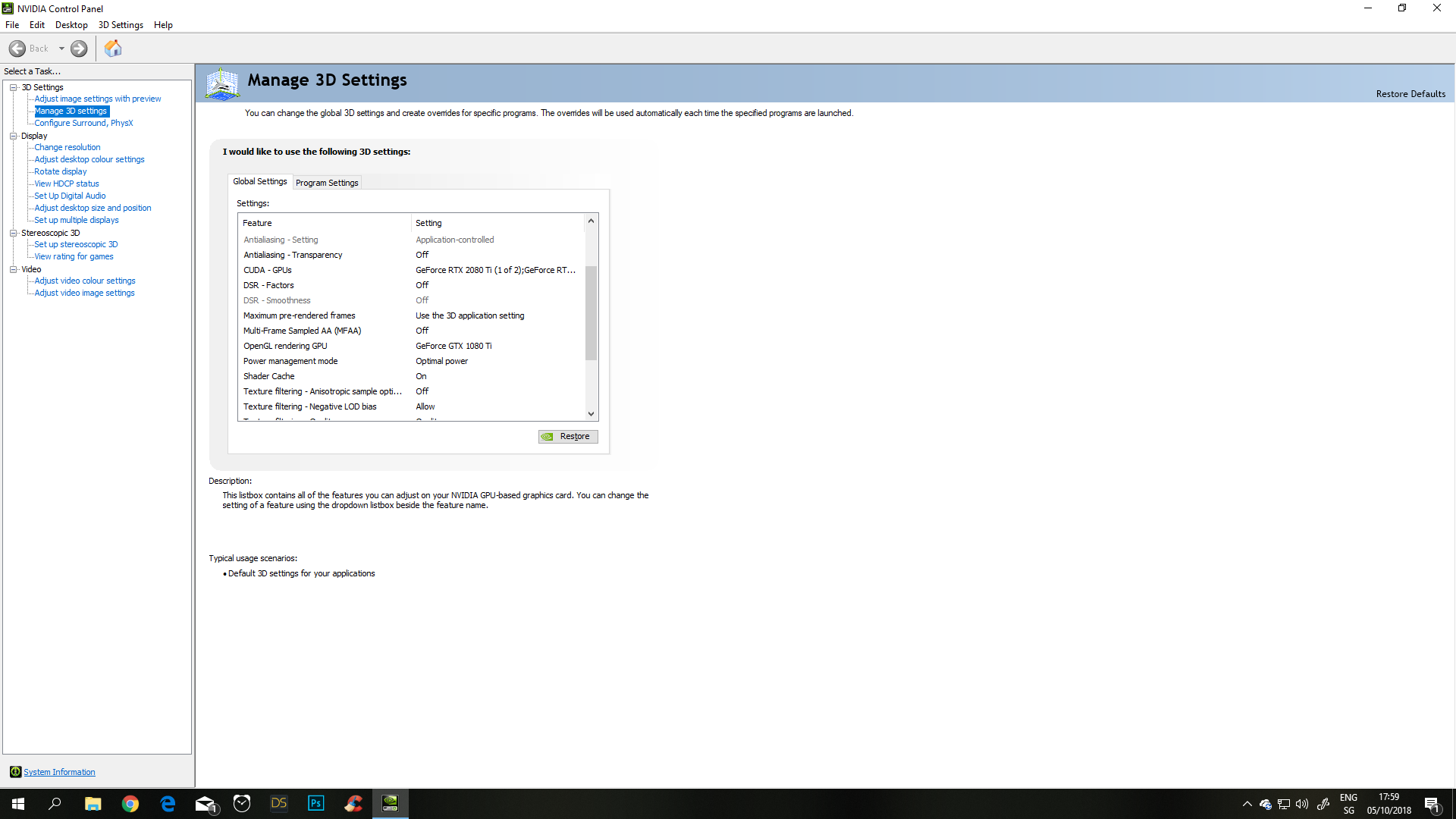
Task: Click the Back arrow icon
Action: point(17,49)
